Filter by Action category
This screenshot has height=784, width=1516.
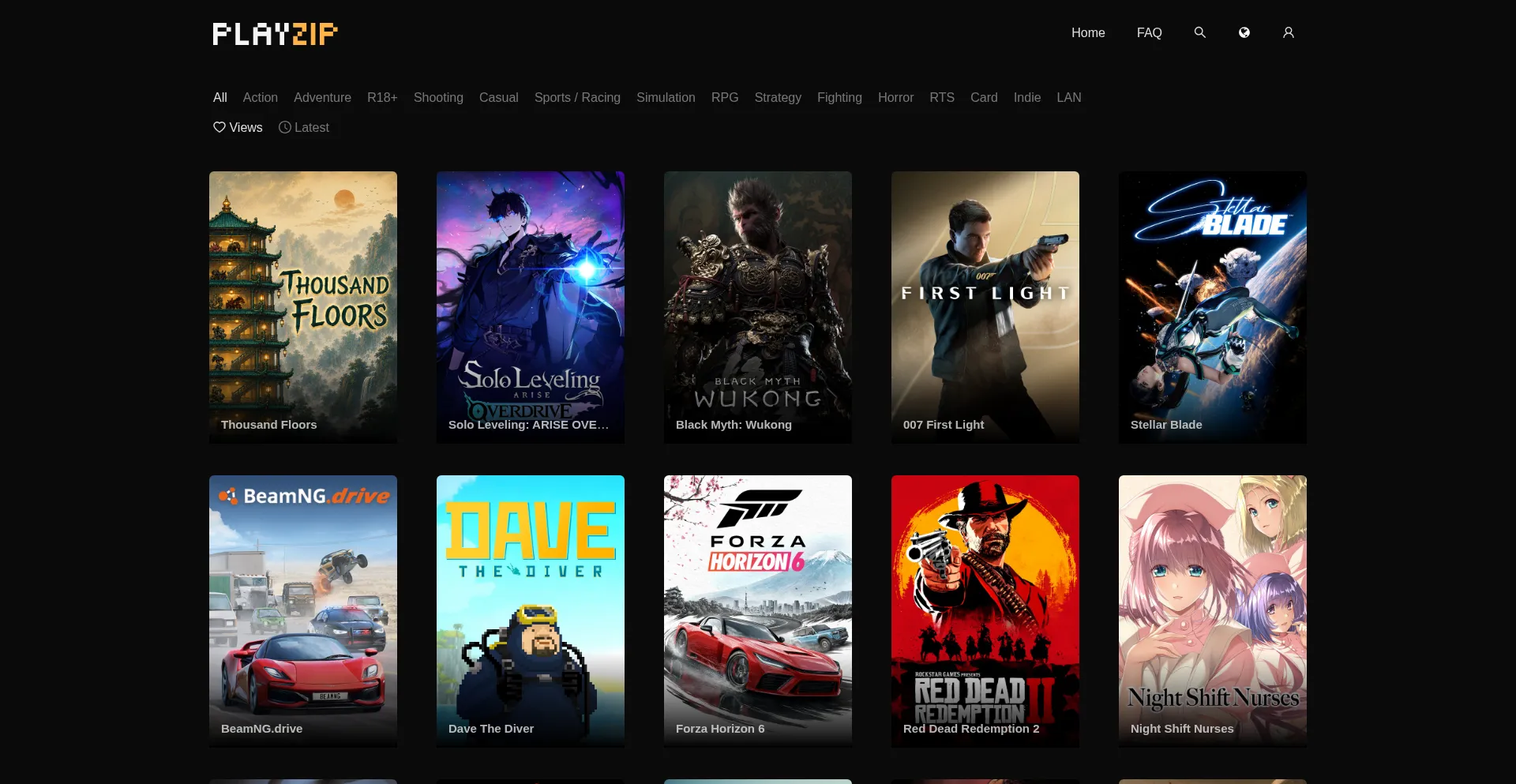pos(261,97)
